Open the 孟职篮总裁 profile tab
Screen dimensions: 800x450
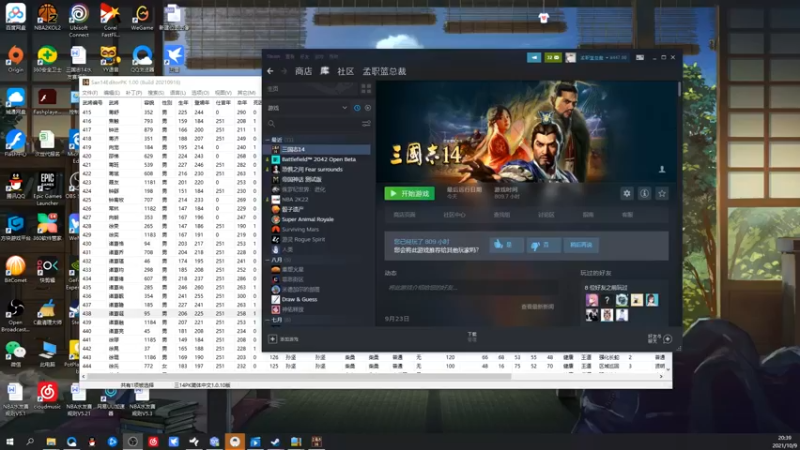(384, 71)
